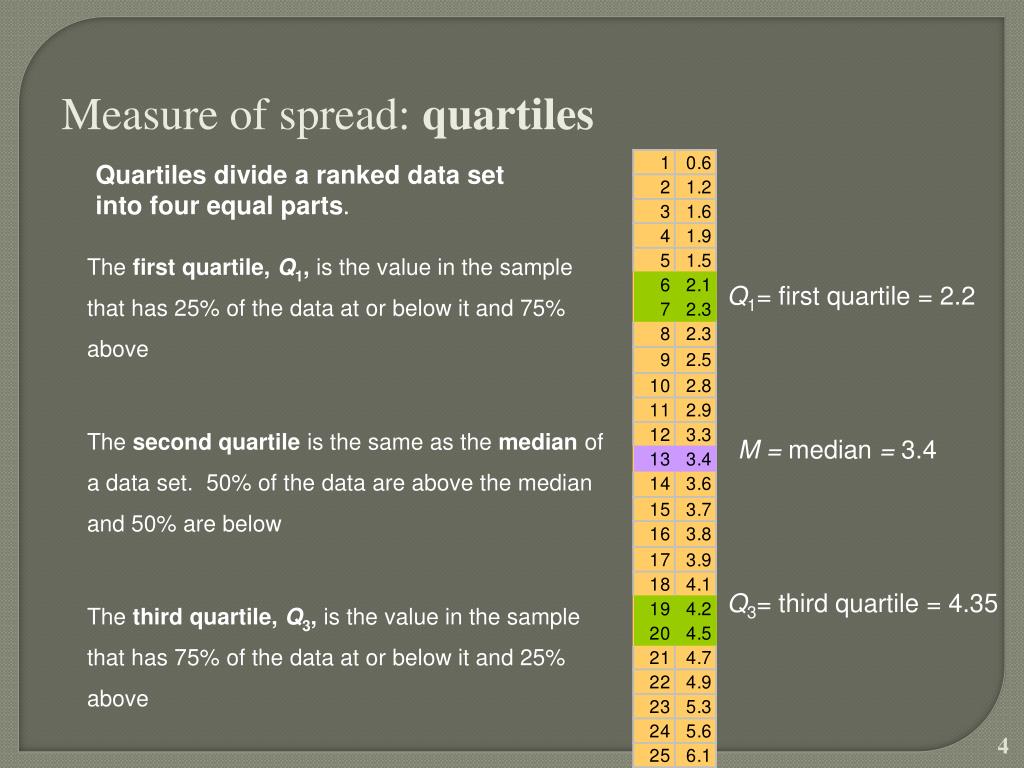
Task: Click the second quartile median paragraph
Action: tap(345, 483)
